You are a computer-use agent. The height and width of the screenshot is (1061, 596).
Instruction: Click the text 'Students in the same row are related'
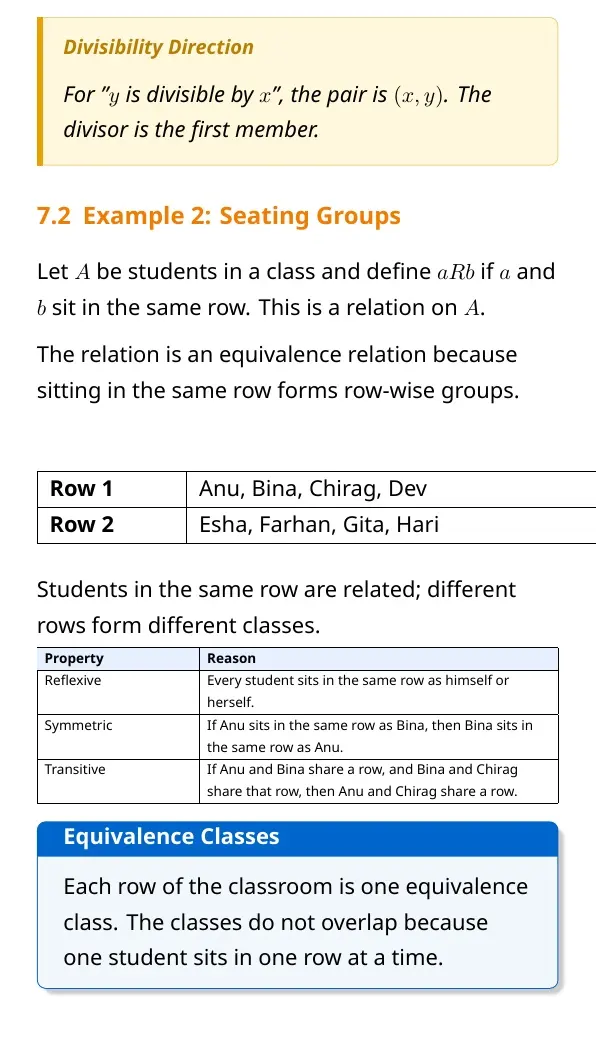pos(276,607)
